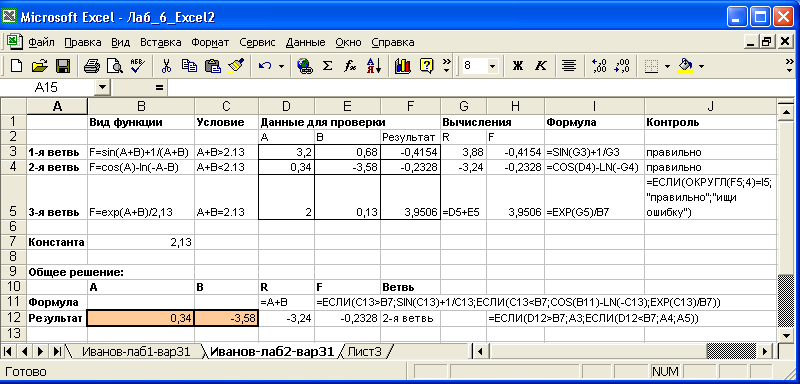
Task: Open the Формат menu
Action: (x=210, y=42)
